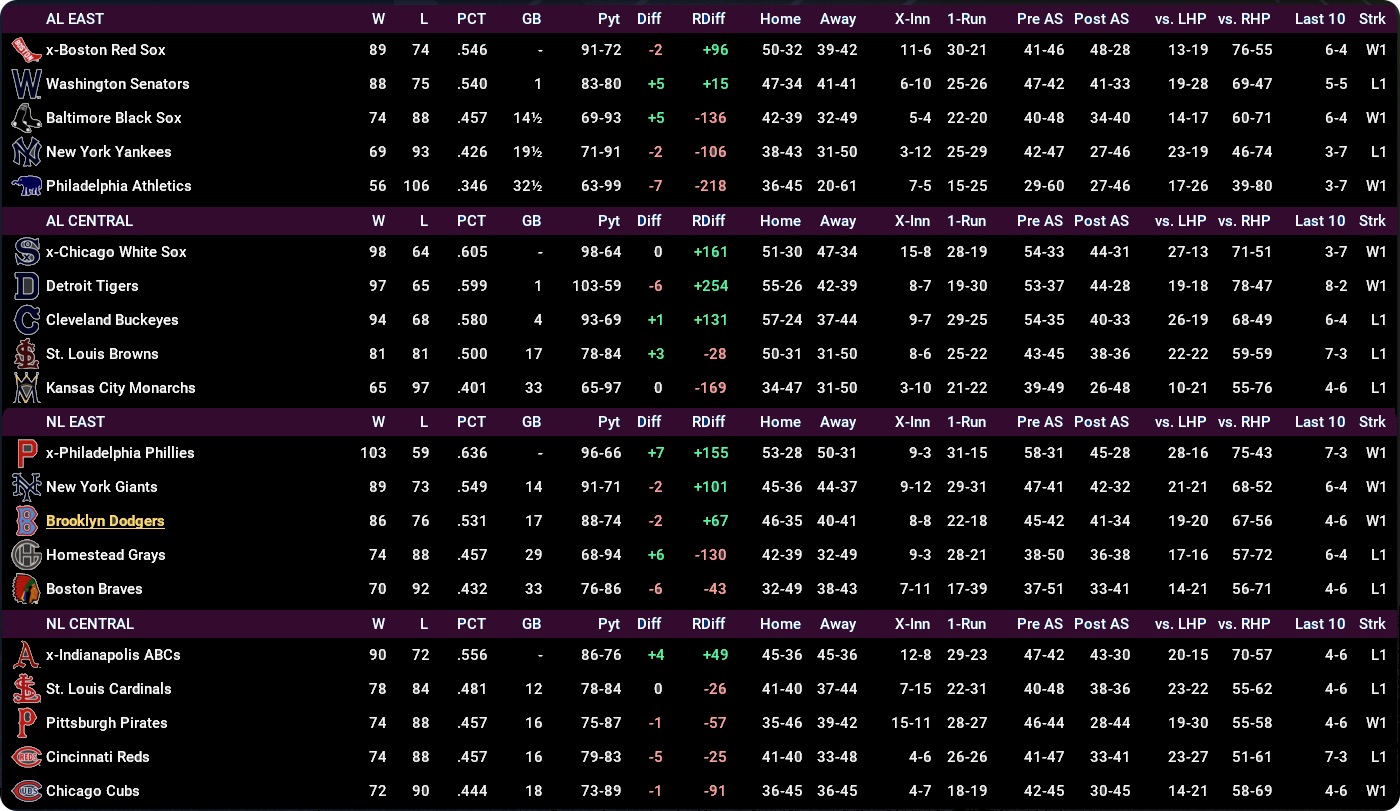
Task: Open the New York Giants team page
Action: (x=101, y=487)
